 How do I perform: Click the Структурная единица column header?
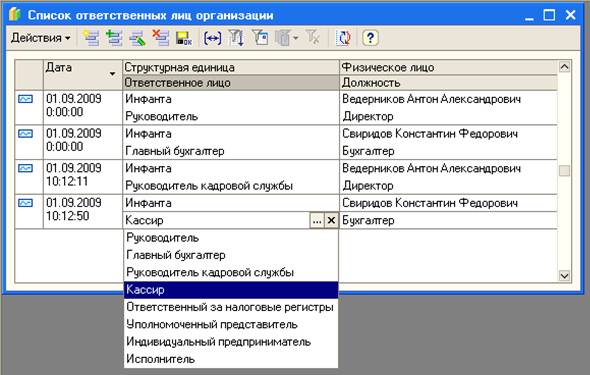[231, 67]
